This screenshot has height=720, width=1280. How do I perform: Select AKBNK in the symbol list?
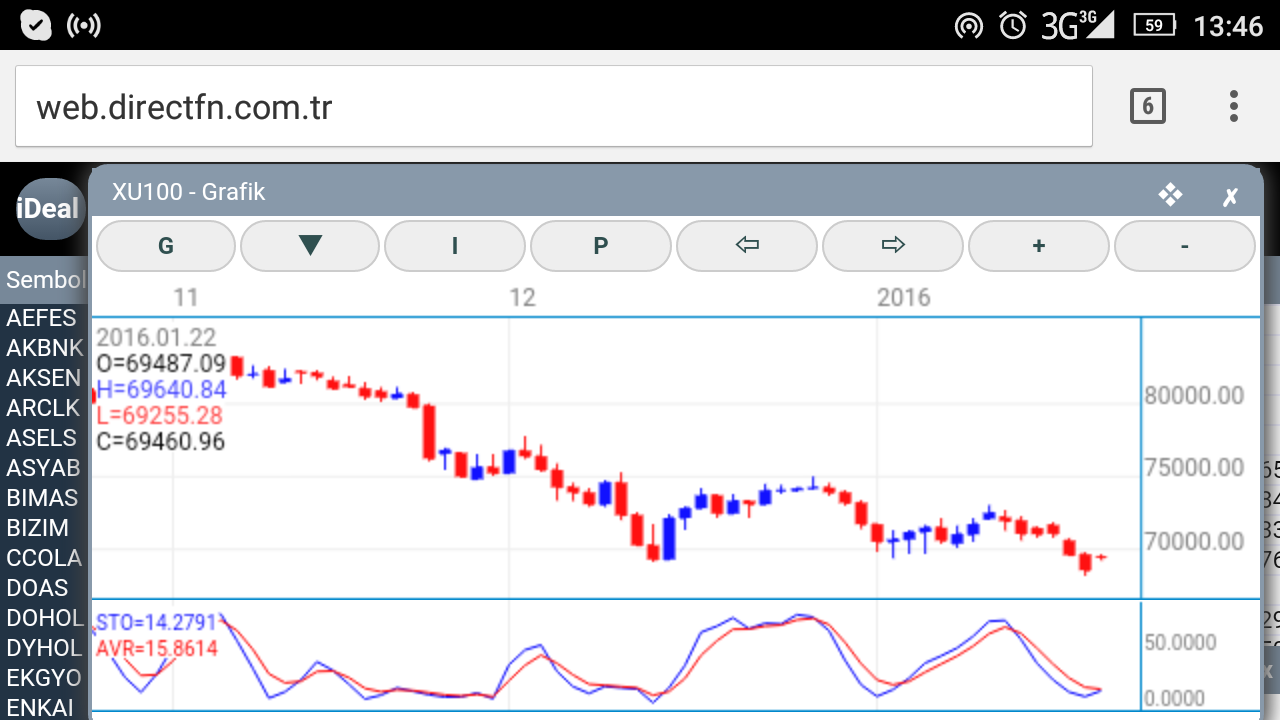pos(44,348)
